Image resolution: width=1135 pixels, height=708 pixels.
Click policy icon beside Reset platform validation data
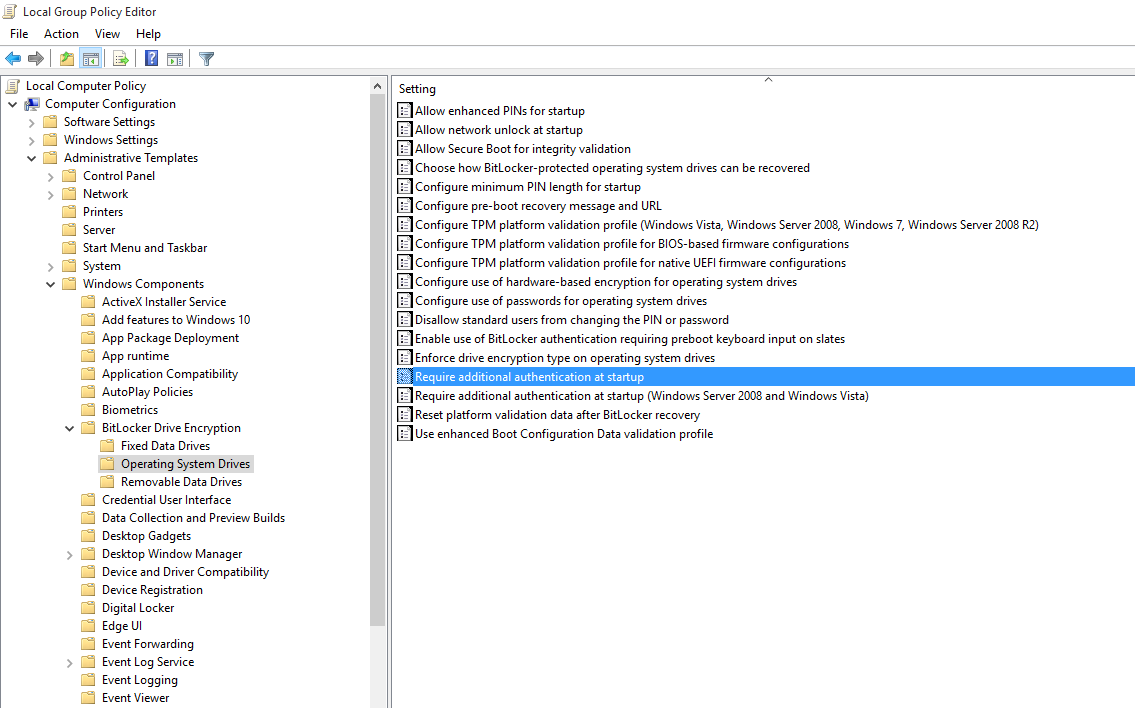[405, 415]
